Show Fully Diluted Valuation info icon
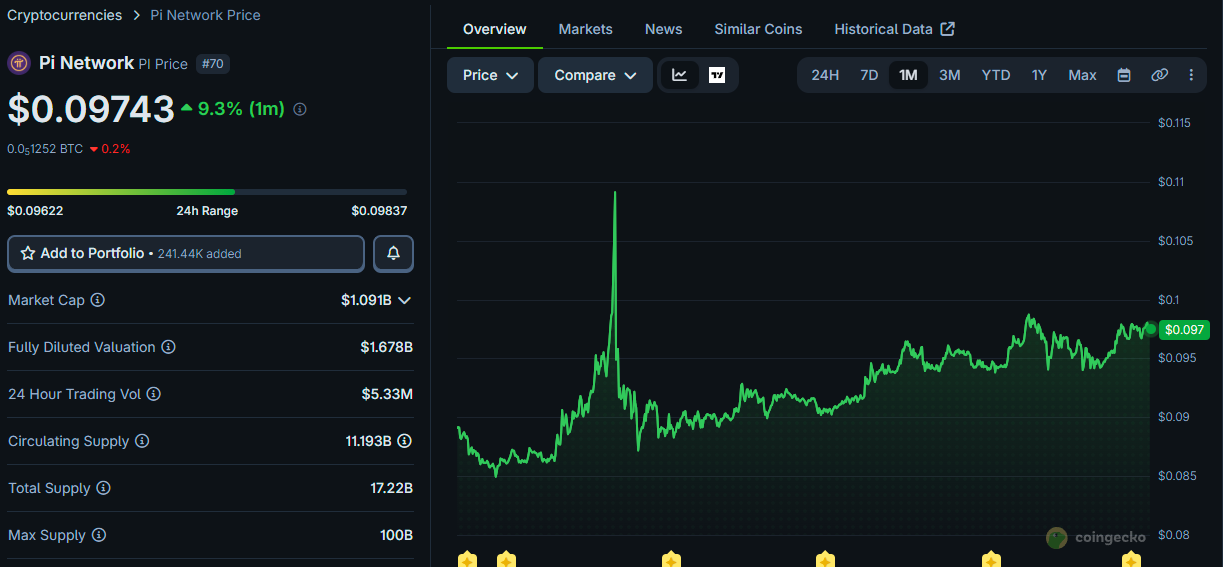This screenshot has height=567, width=1223. (x=169, y=347)
